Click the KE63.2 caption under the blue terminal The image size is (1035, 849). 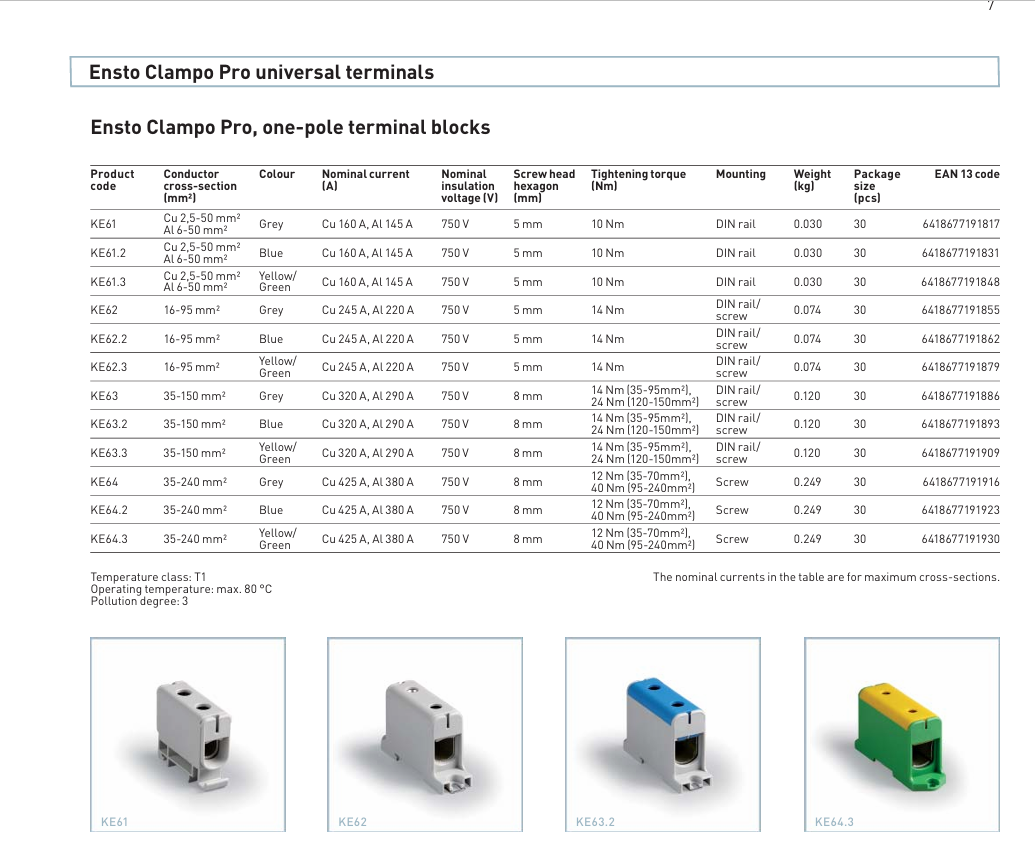(595, 822)
